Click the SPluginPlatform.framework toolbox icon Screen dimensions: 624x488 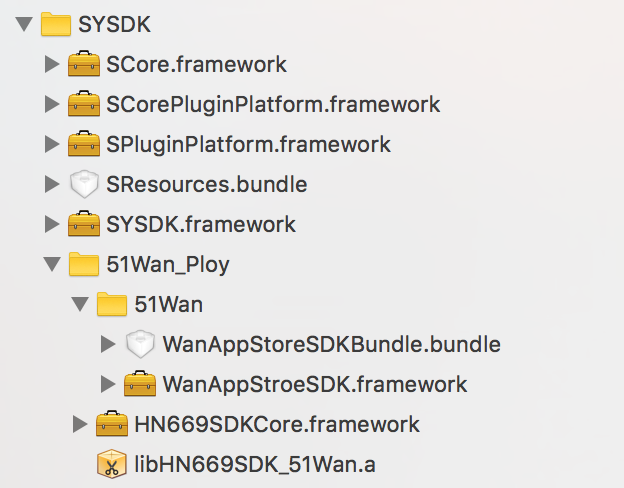pyautogui.click(x=84, y=143)
